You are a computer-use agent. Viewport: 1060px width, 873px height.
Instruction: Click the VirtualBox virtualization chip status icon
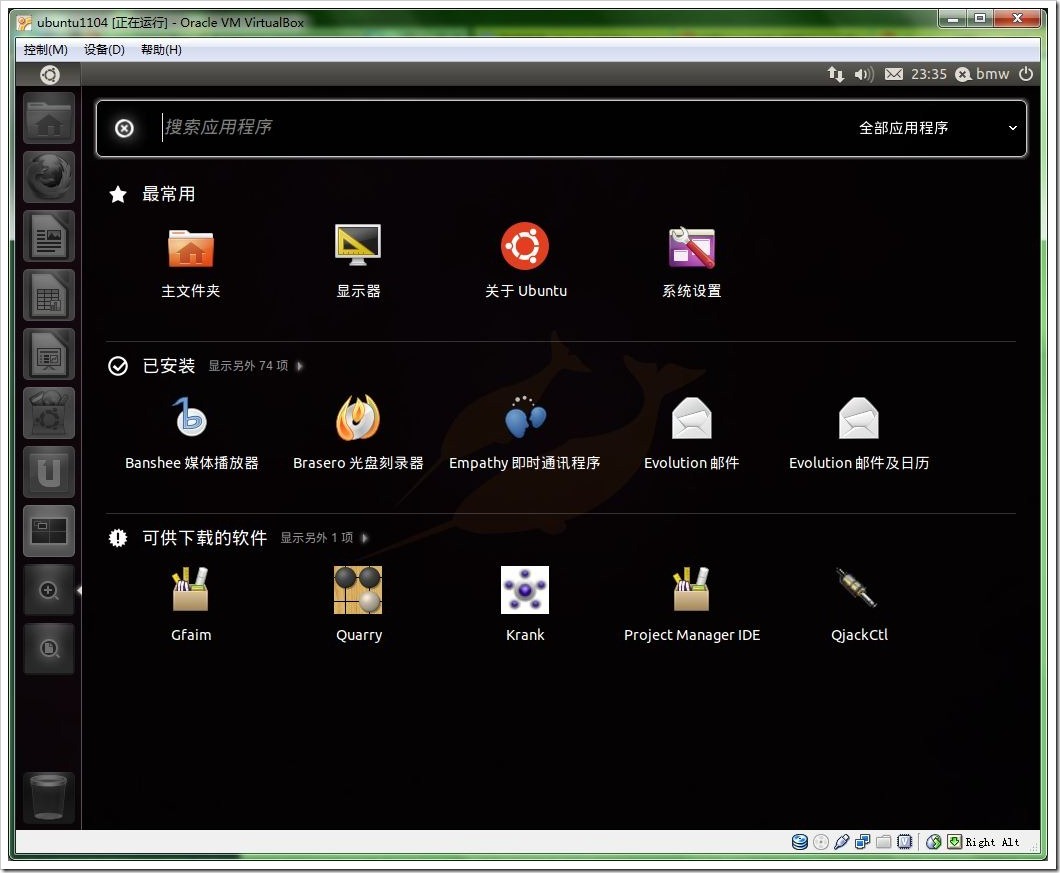(905, 842)
